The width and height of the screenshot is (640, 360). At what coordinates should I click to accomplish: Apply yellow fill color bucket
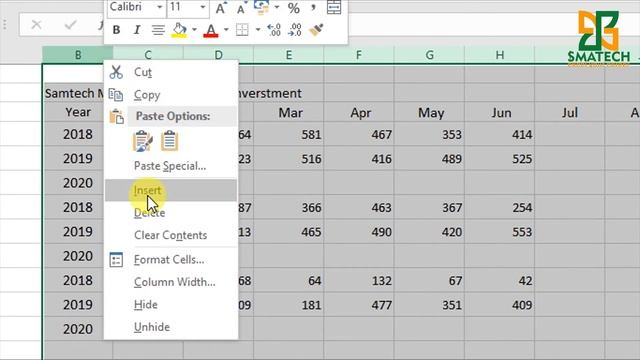(179, 30)
